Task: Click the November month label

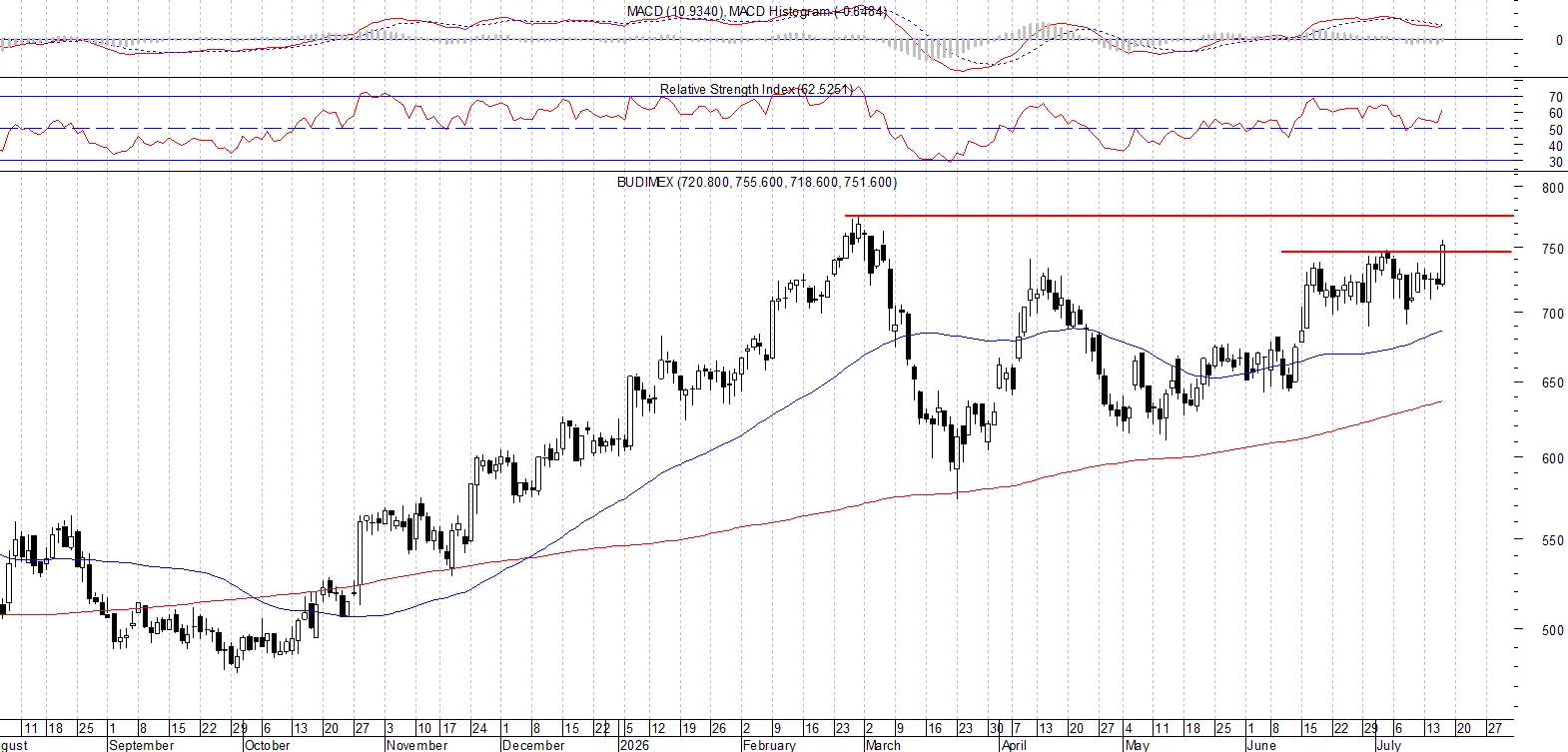Action: click(417, 745)
